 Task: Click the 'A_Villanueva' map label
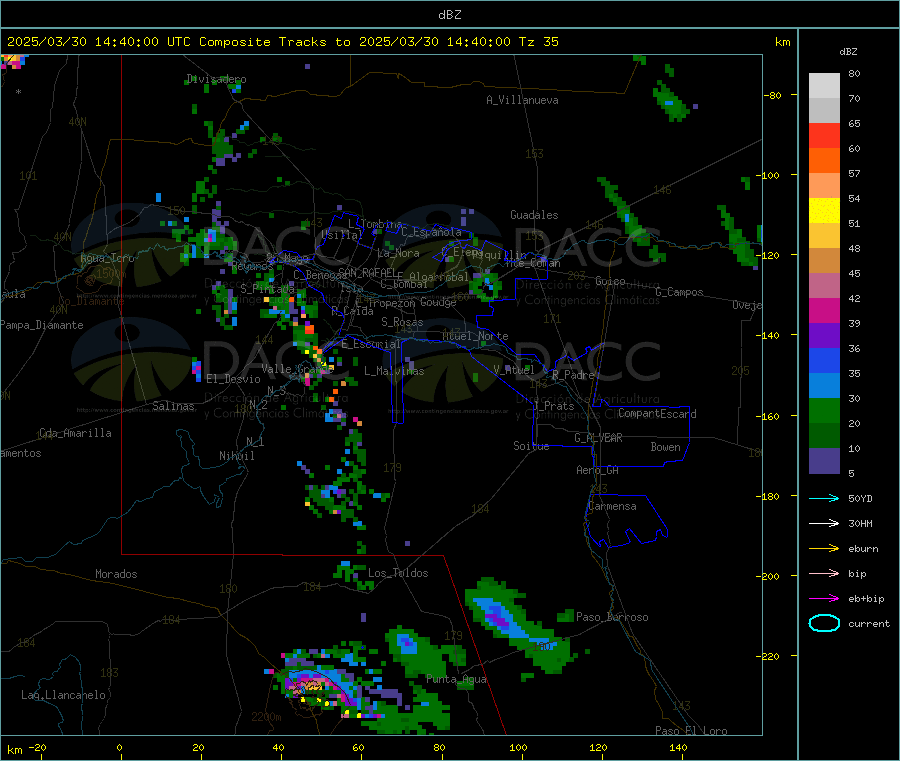[522, 100]
